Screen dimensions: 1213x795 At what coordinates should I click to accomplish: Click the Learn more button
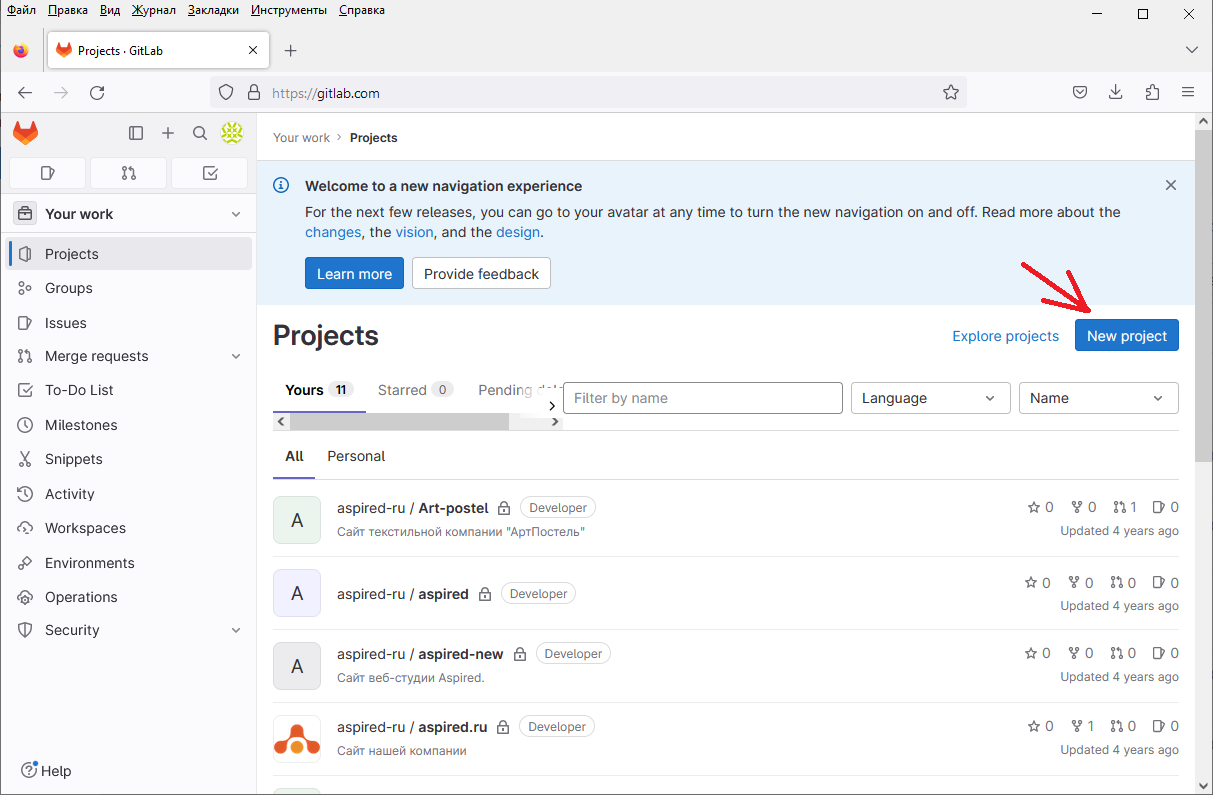point(354,274)
